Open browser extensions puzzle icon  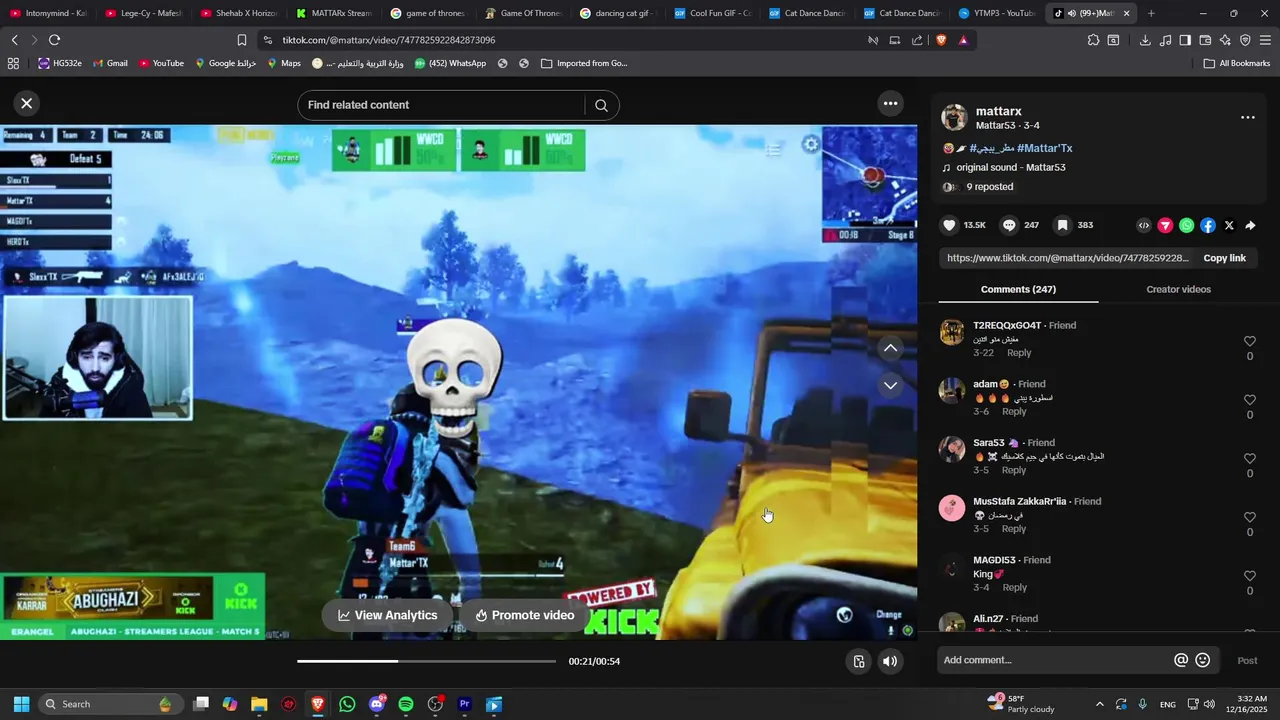[1093, 40]
